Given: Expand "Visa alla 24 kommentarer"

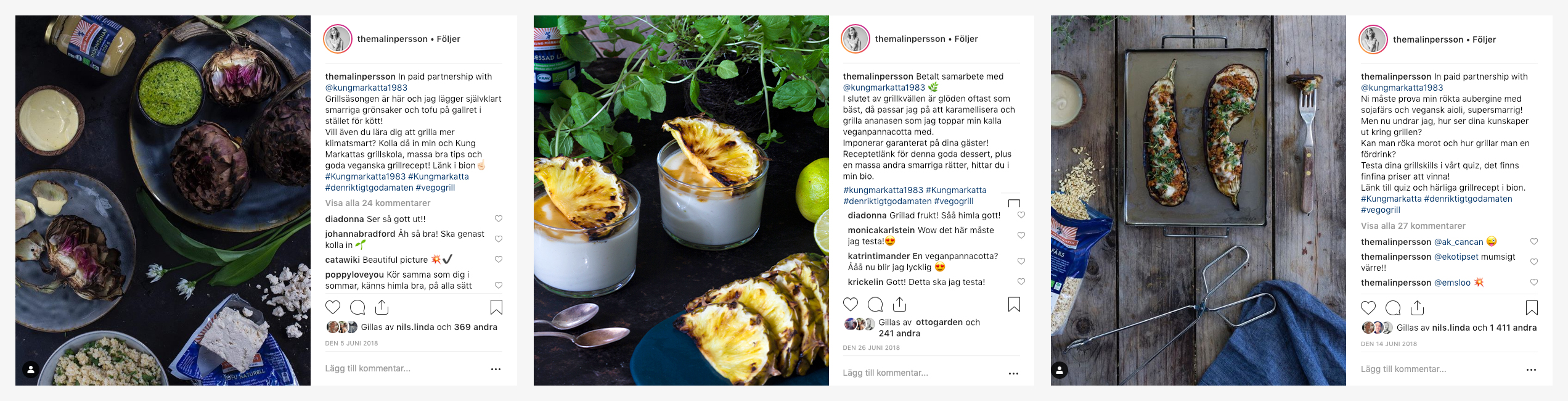Looking at the screenshot, I should [378, 203].
